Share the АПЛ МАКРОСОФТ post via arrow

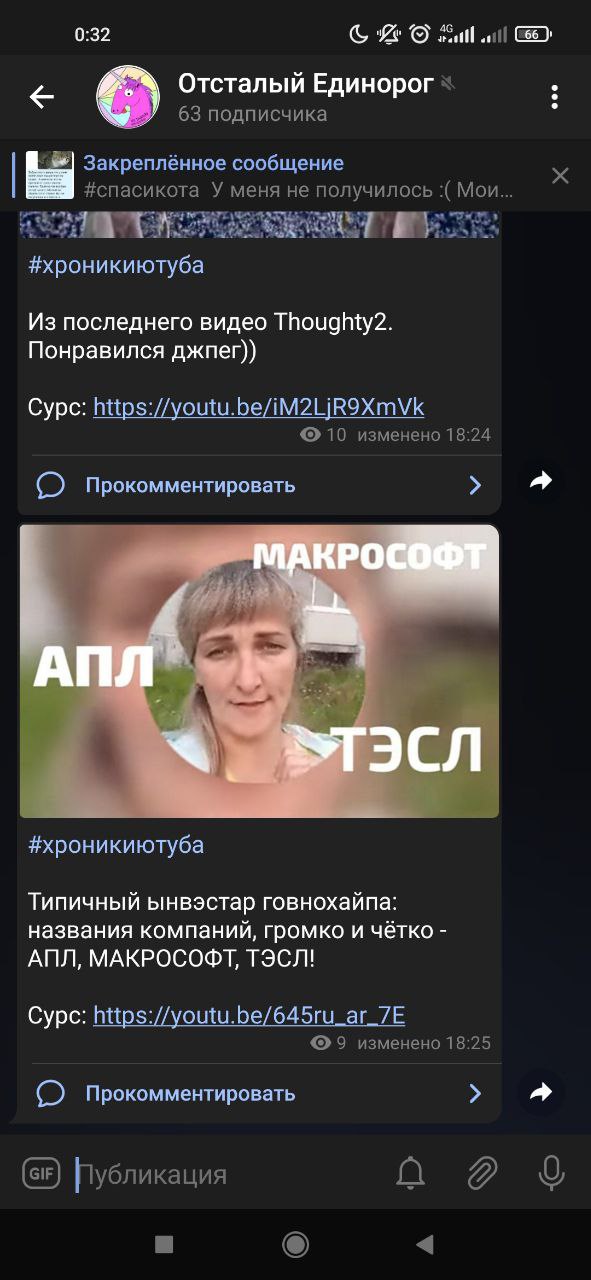click(x=541, y=1093)
